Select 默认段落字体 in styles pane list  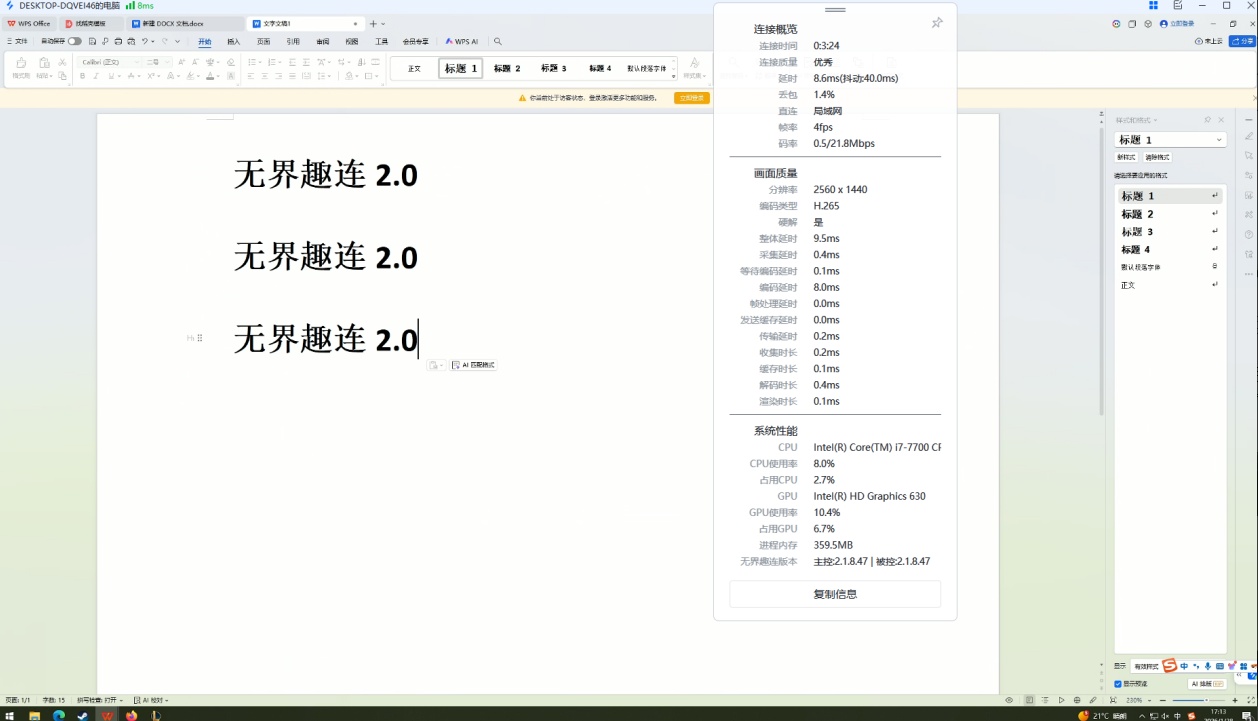click(1169, 267)
